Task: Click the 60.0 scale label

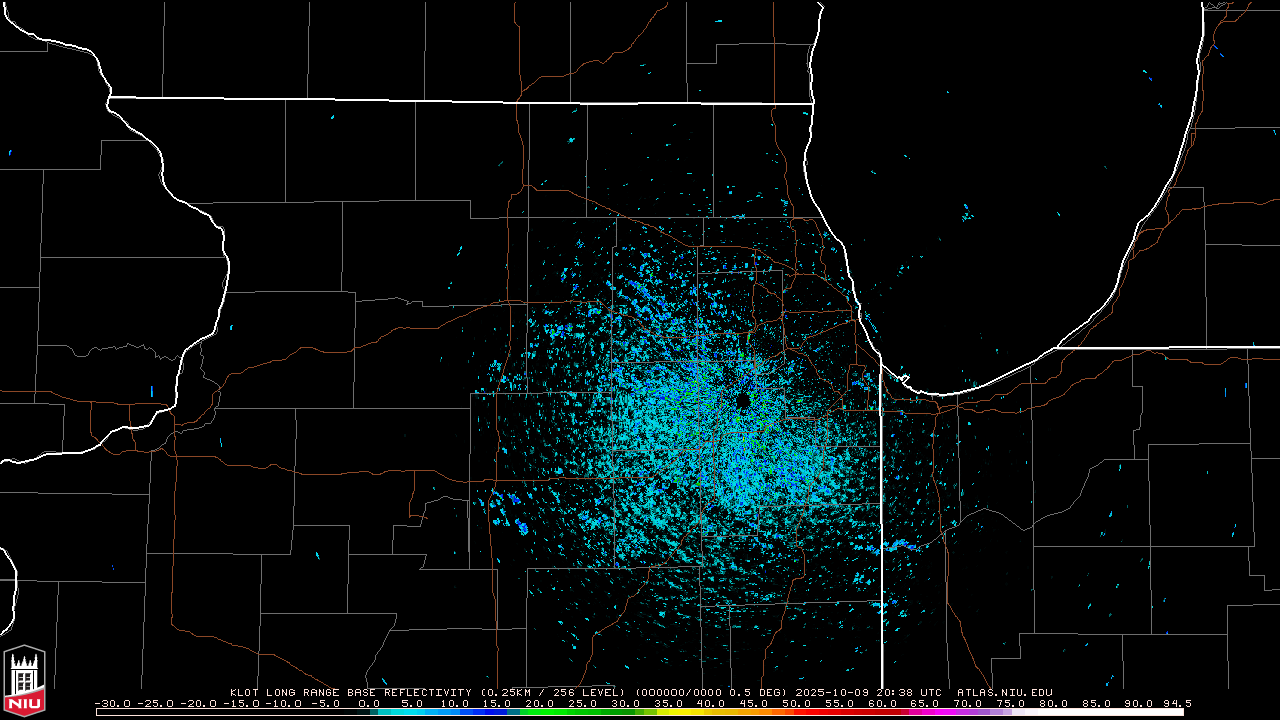Action: tap(882, 704)
